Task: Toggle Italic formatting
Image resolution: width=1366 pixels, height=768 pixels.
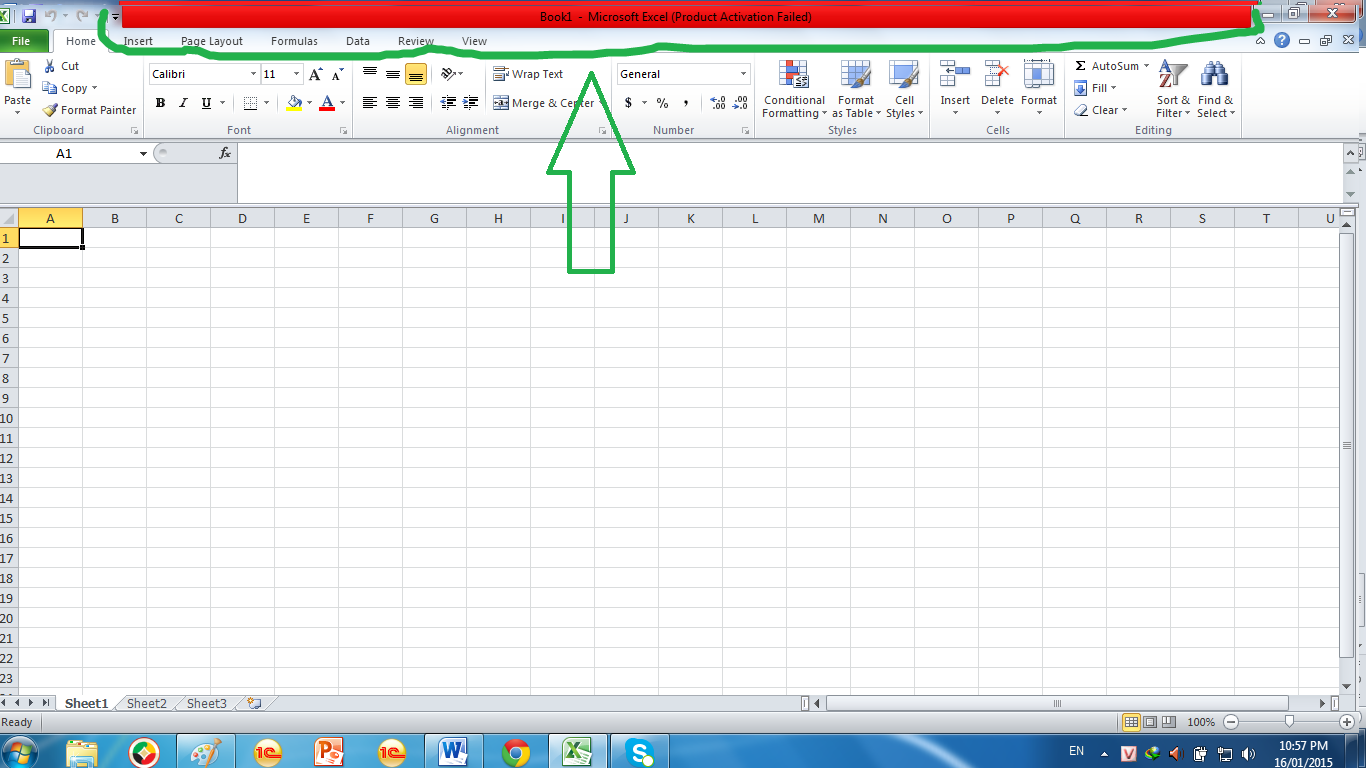Action: click(183, 103)
